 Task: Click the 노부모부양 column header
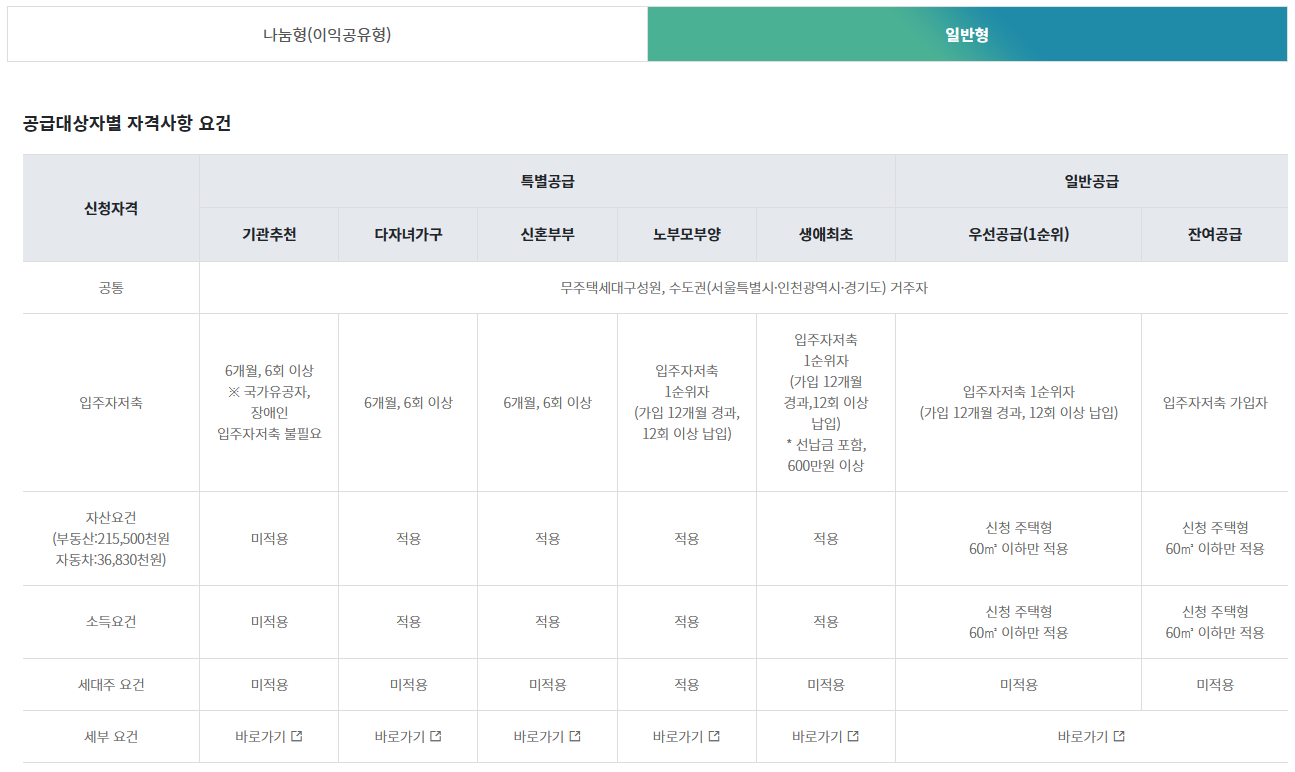(x=686, y=235)
